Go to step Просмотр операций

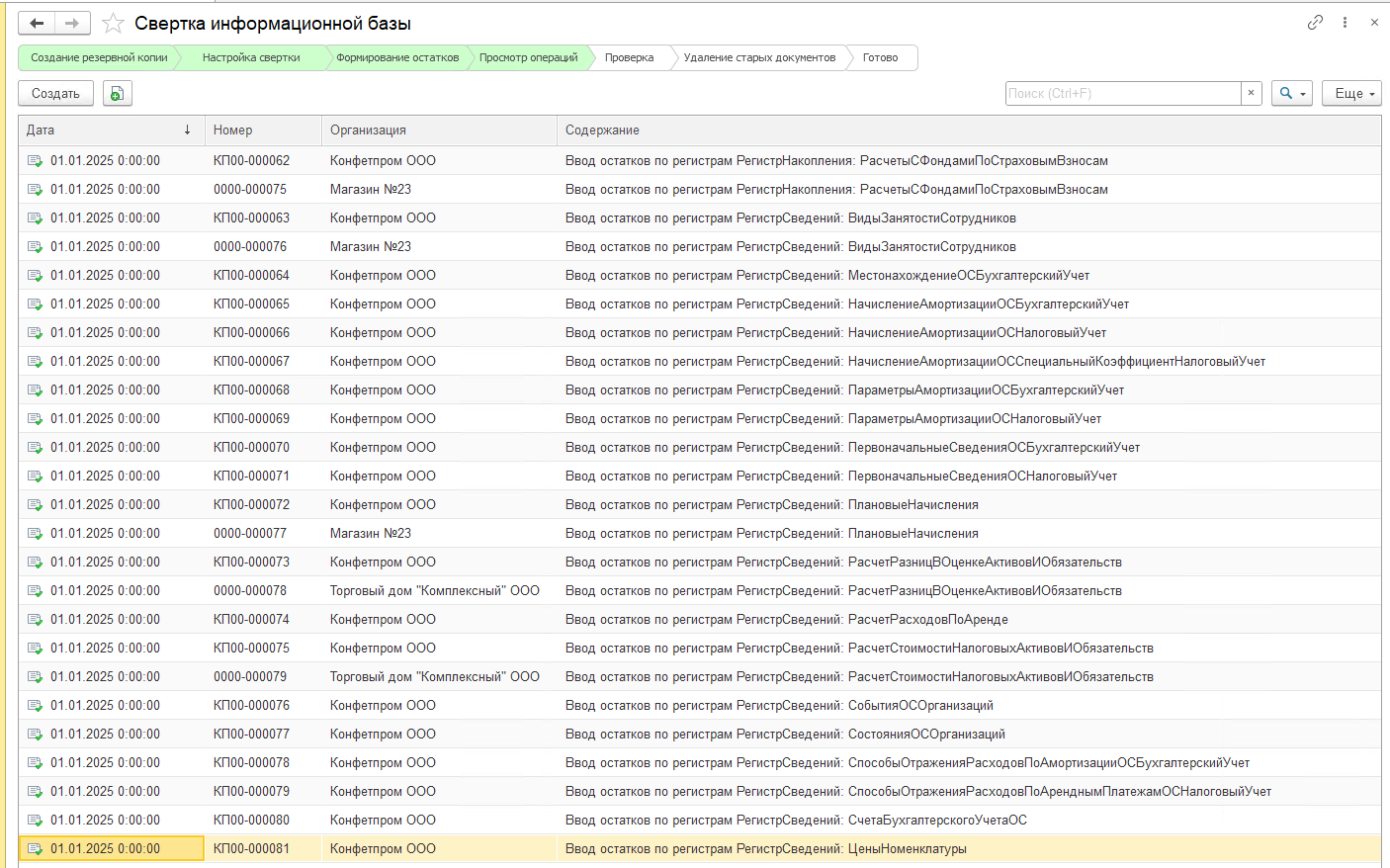528,57
